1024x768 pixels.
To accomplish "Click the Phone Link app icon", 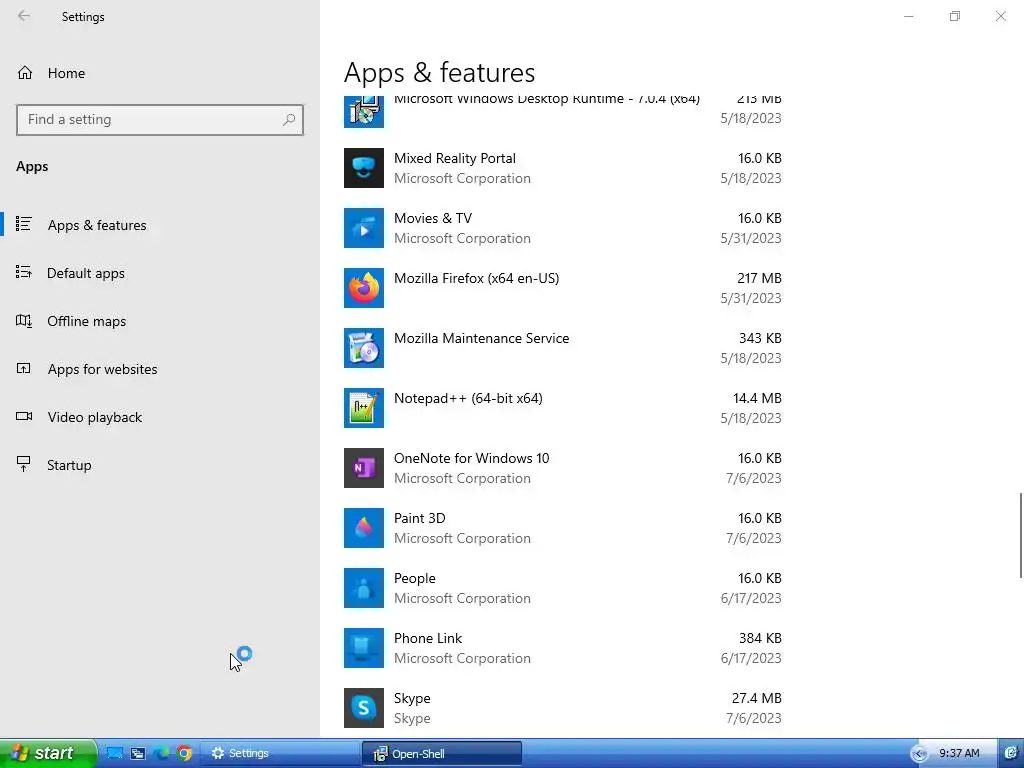I will coord(364,648).
